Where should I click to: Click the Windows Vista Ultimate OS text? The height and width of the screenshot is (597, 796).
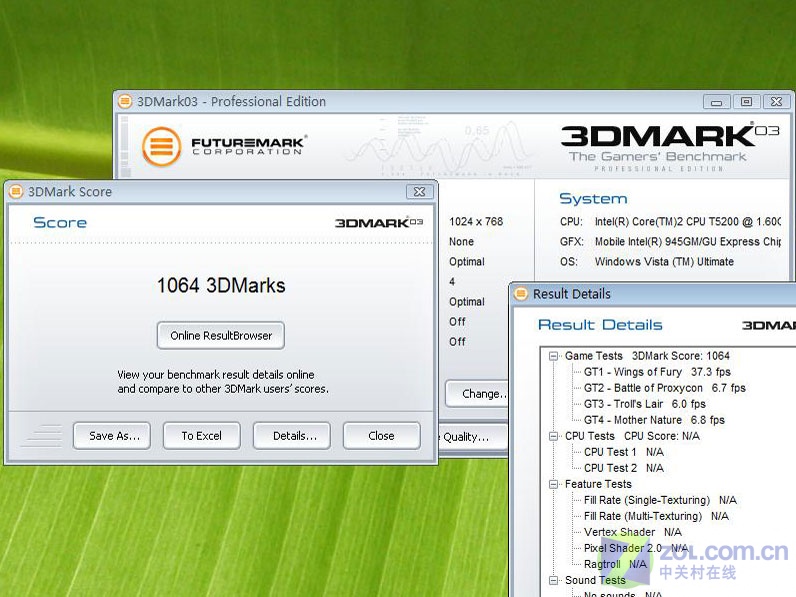664,262
